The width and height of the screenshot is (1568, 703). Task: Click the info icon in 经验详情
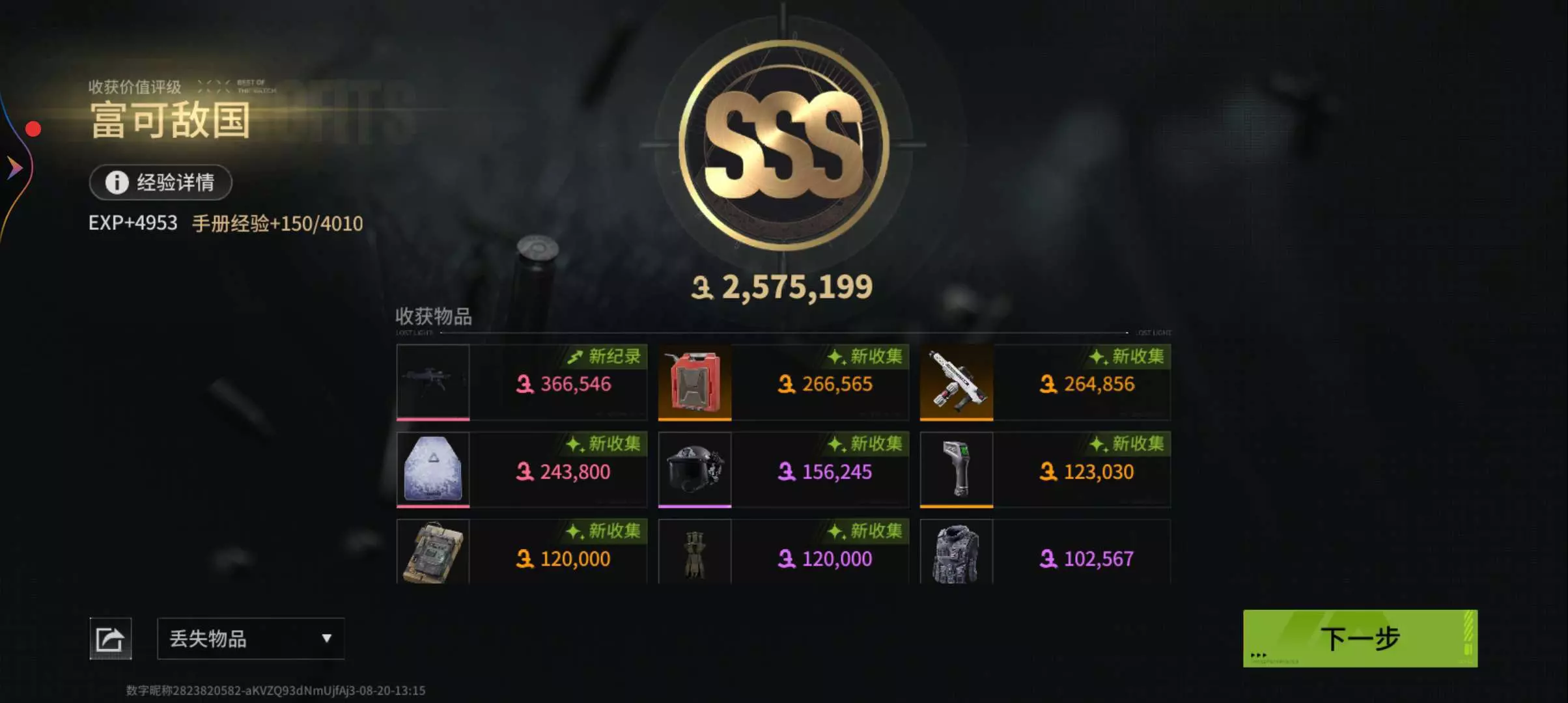[117, 182]
